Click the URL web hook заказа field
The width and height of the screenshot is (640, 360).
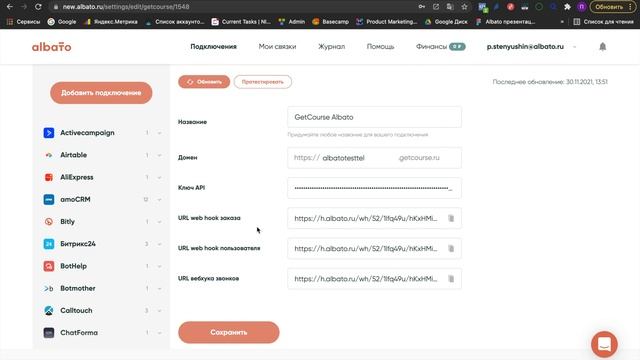pyautogui.click(x=374, y=218)
